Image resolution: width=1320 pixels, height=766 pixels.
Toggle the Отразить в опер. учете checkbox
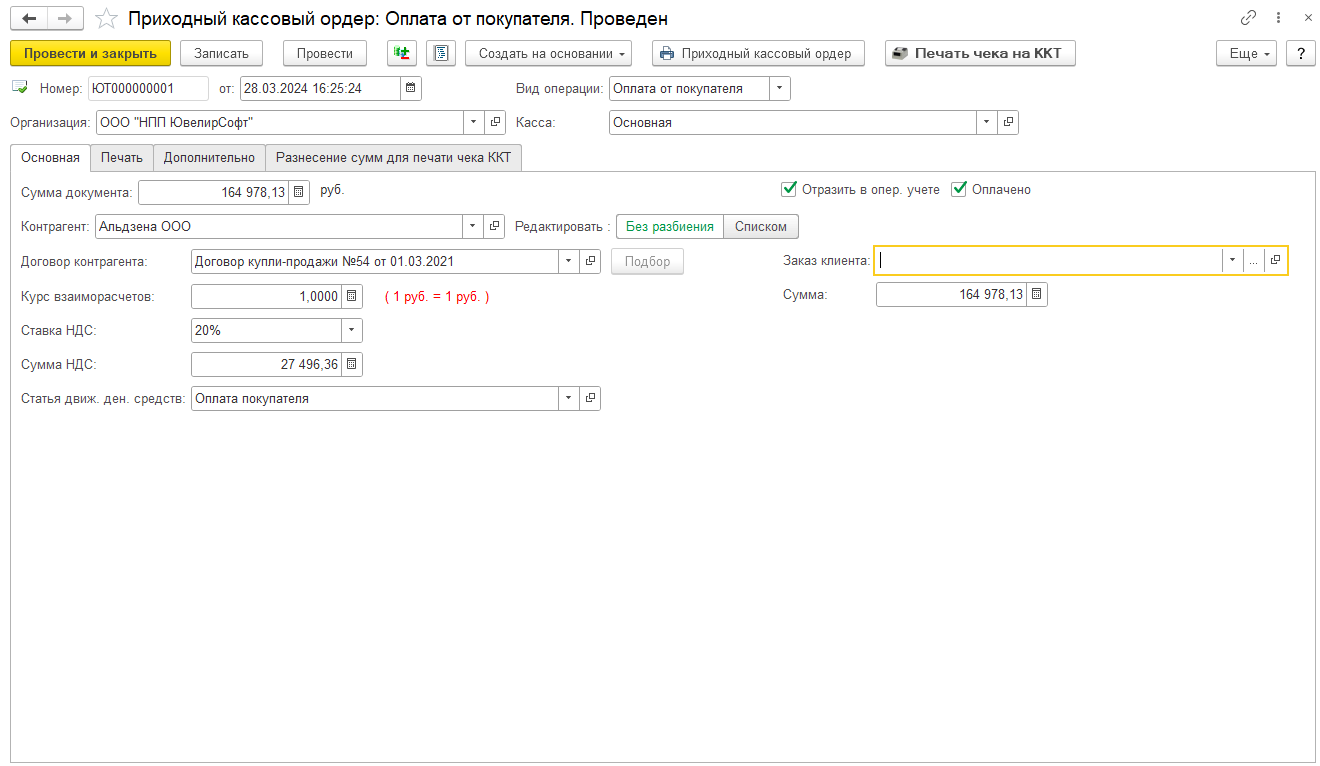(789, 189)
